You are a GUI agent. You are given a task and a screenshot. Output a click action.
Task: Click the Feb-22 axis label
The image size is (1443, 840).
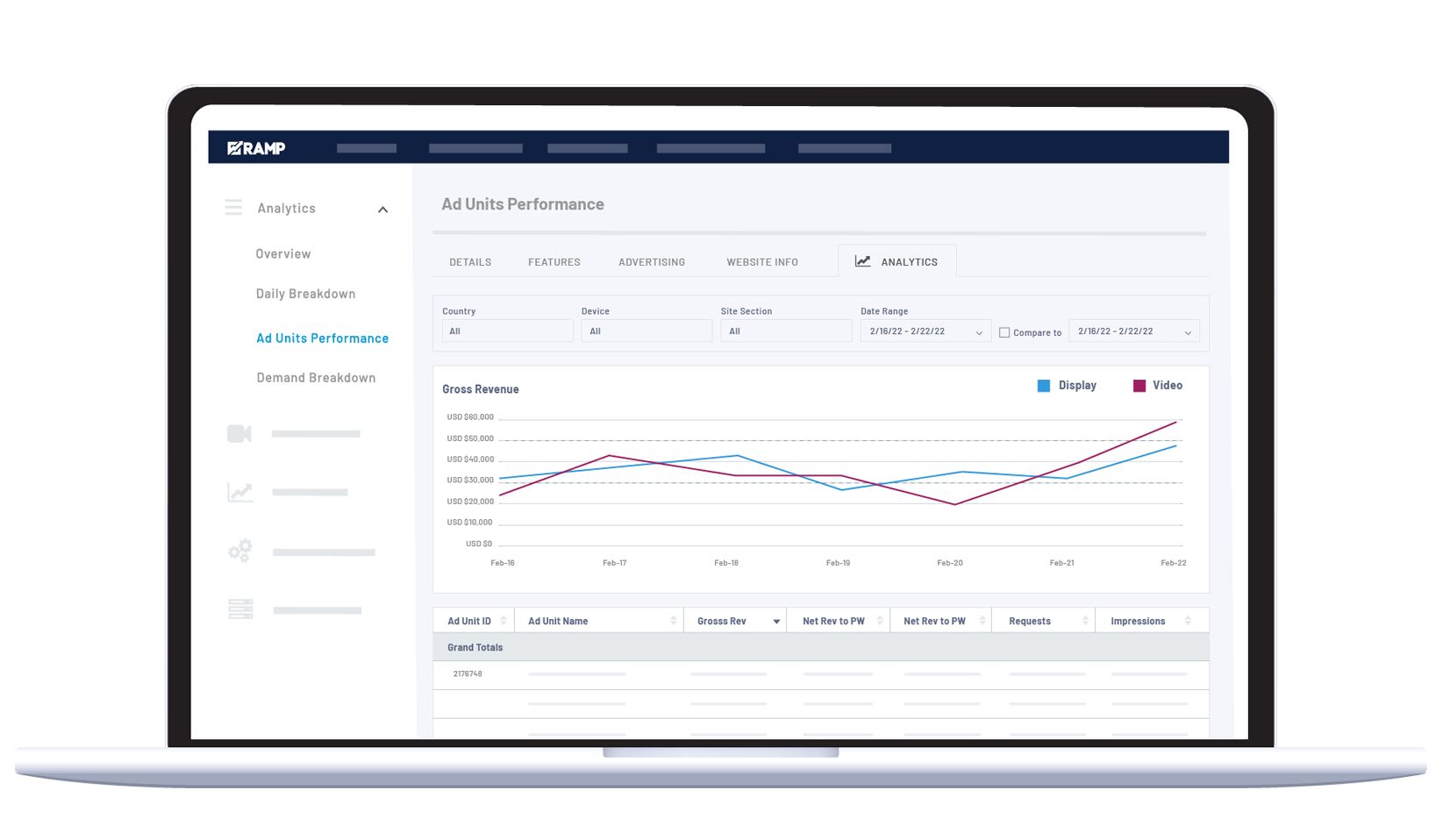pos(1174,563)
